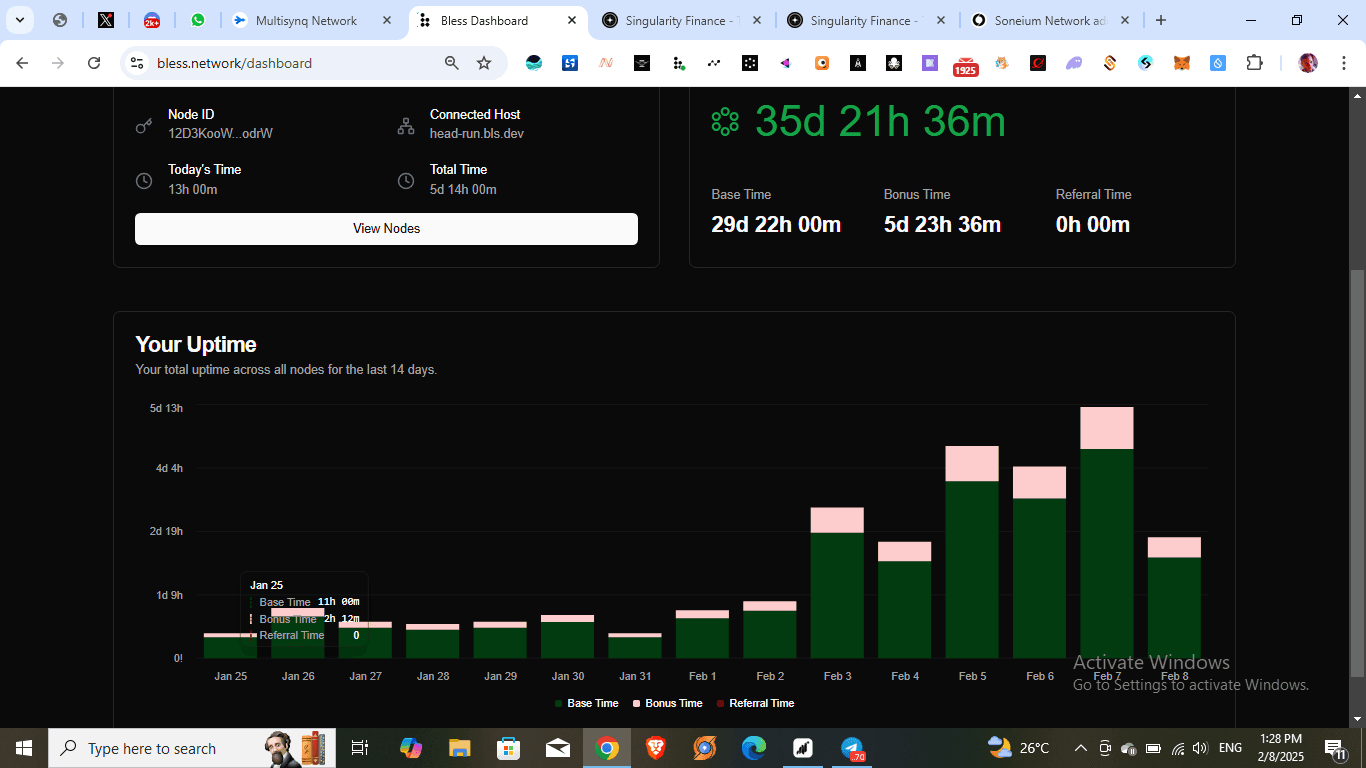
Task: Reload the Bless Dashboard page
Action: click(94, 63)
